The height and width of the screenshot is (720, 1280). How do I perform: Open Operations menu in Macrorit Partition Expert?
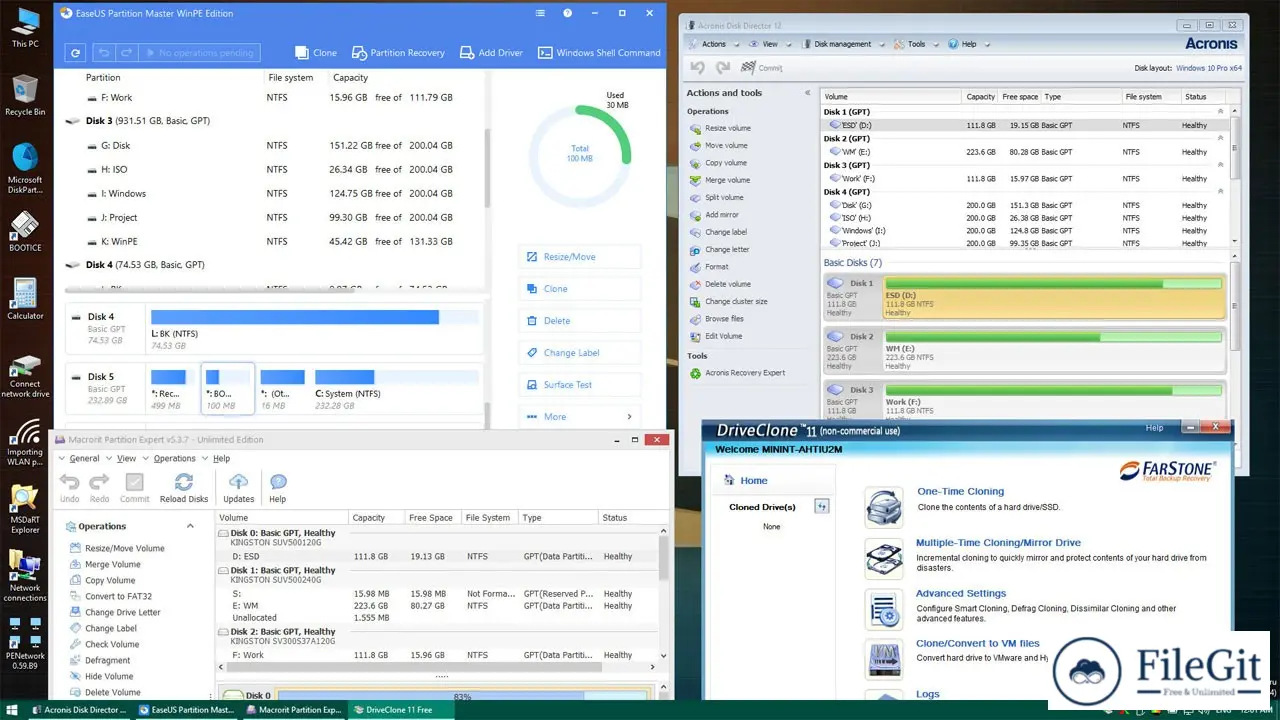point(175,459)
